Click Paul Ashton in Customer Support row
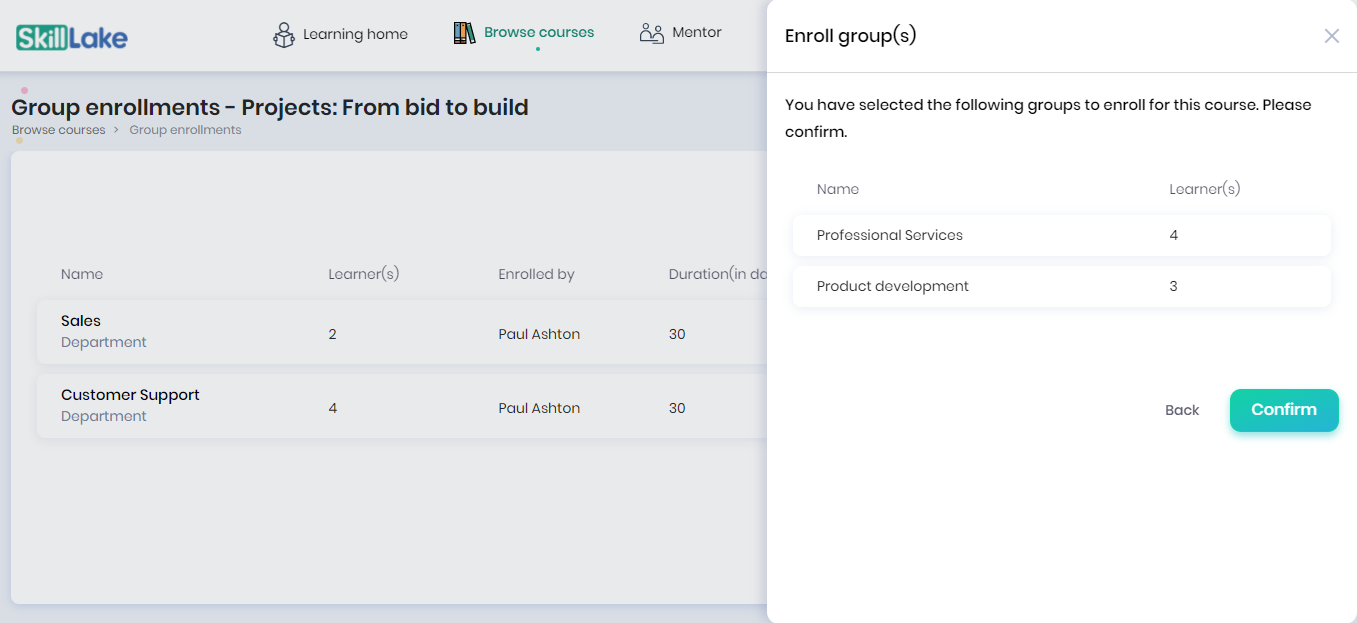Viewport: 1357px width, 623px height. (x=539, y=408)
